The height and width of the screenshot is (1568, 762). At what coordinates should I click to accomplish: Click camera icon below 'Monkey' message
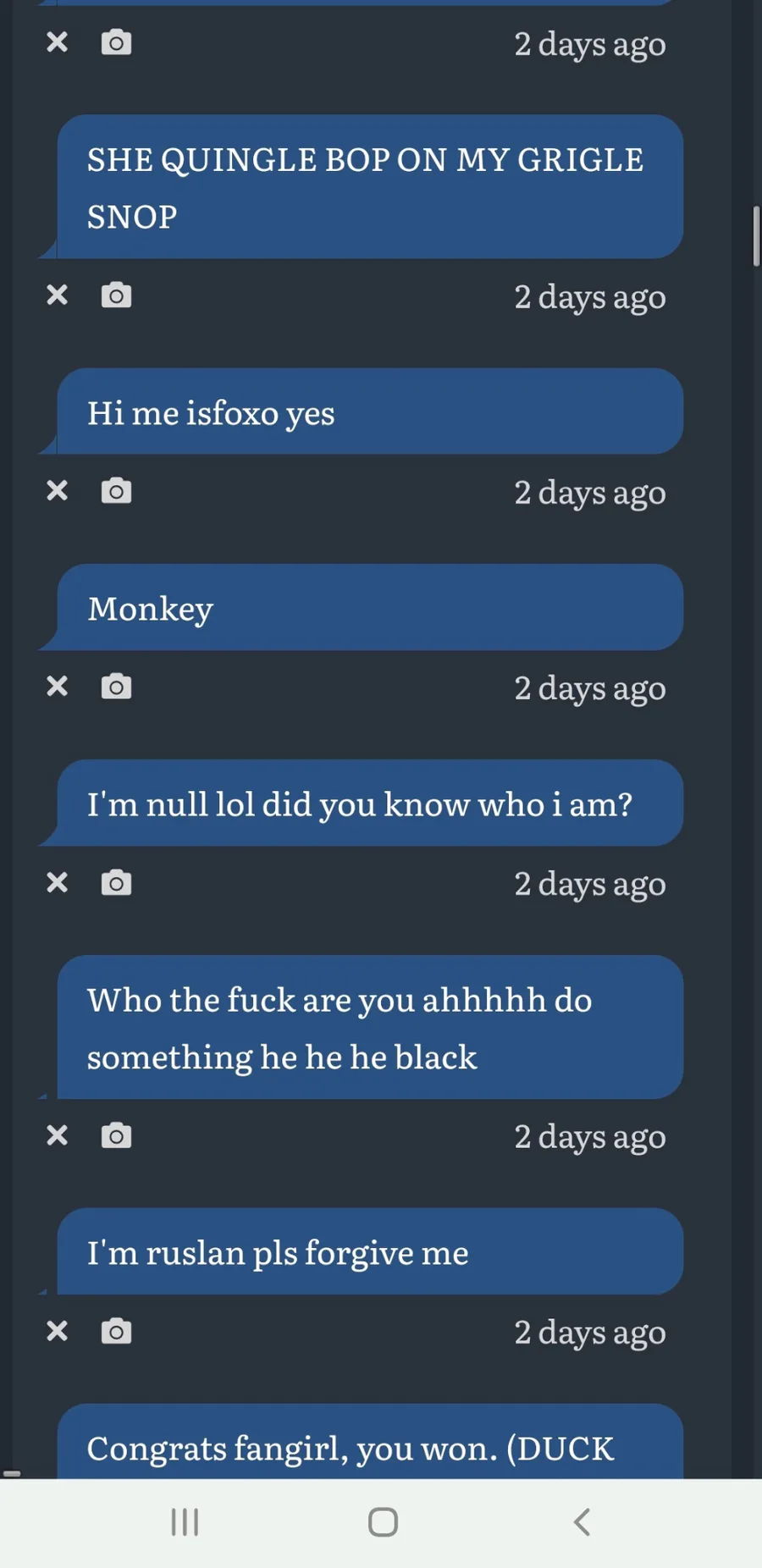point(116,686)
